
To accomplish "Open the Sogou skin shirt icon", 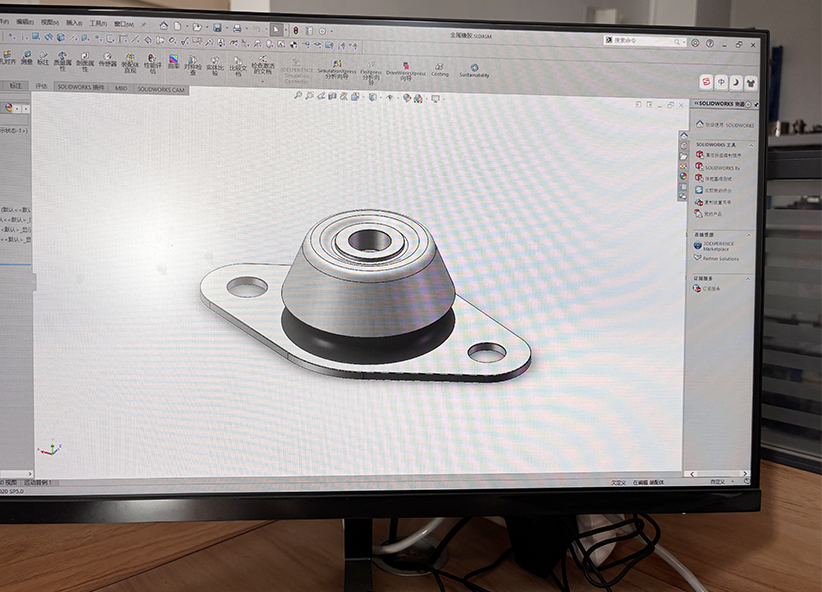I will (751, 83).
